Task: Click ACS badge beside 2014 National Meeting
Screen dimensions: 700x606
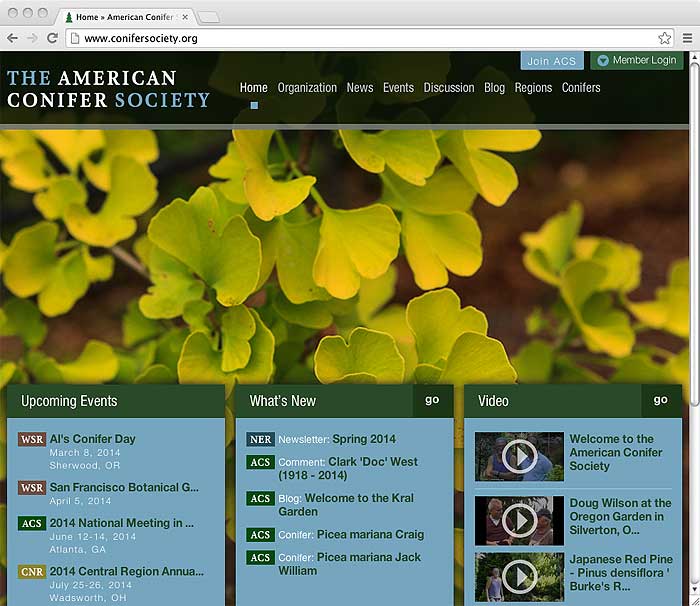Action: (x=32, y=523)
